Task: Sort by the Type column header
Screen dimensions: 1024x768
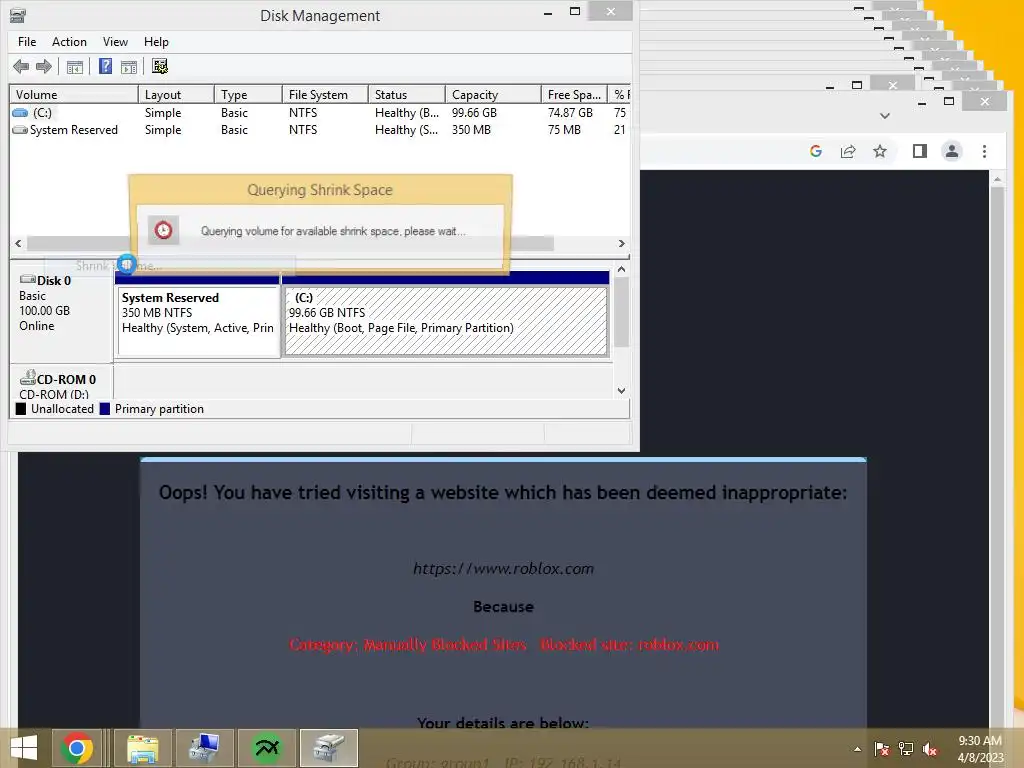Action: pyautogui.click(x=248, y=95)
